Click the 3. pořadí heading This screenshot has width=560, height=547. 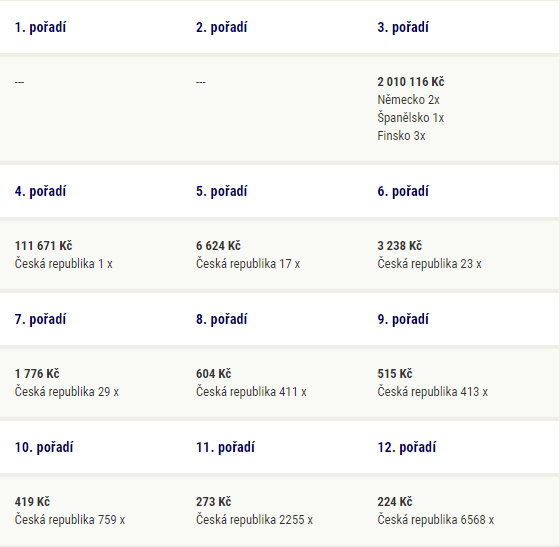tap(403, 27)
